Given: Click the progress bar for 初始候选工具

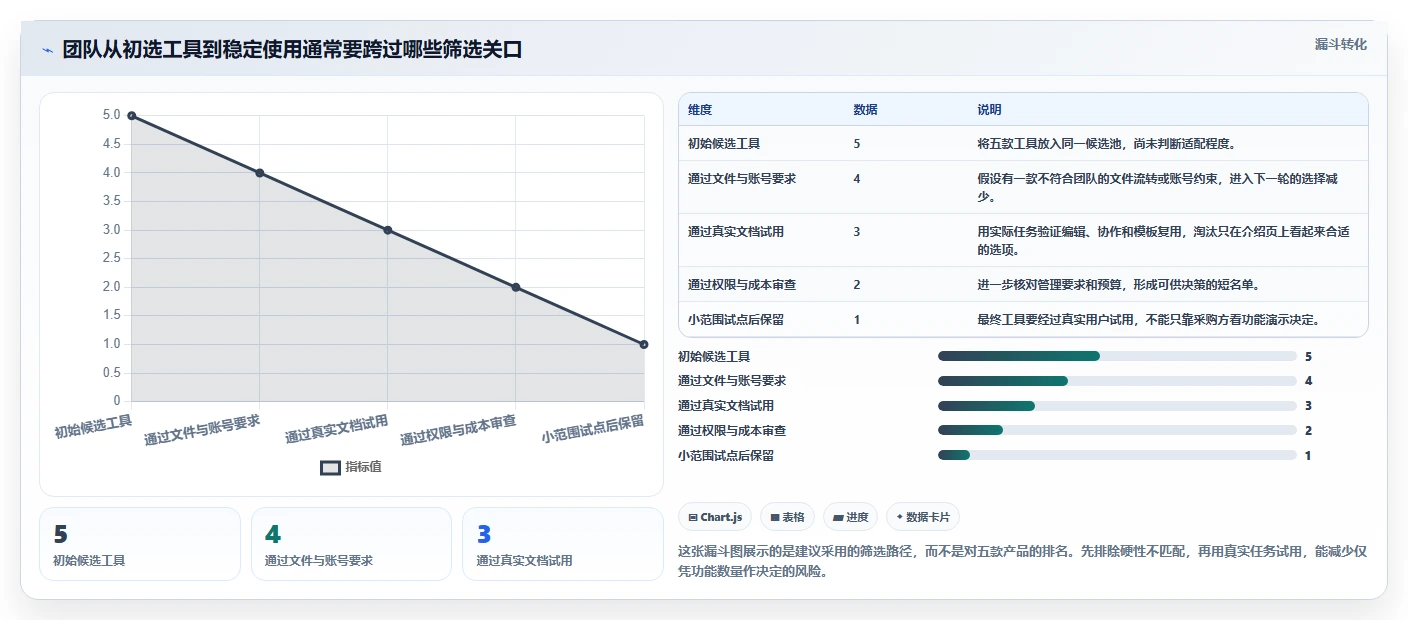Looking at the screenshot, I should pos(1117,356).
